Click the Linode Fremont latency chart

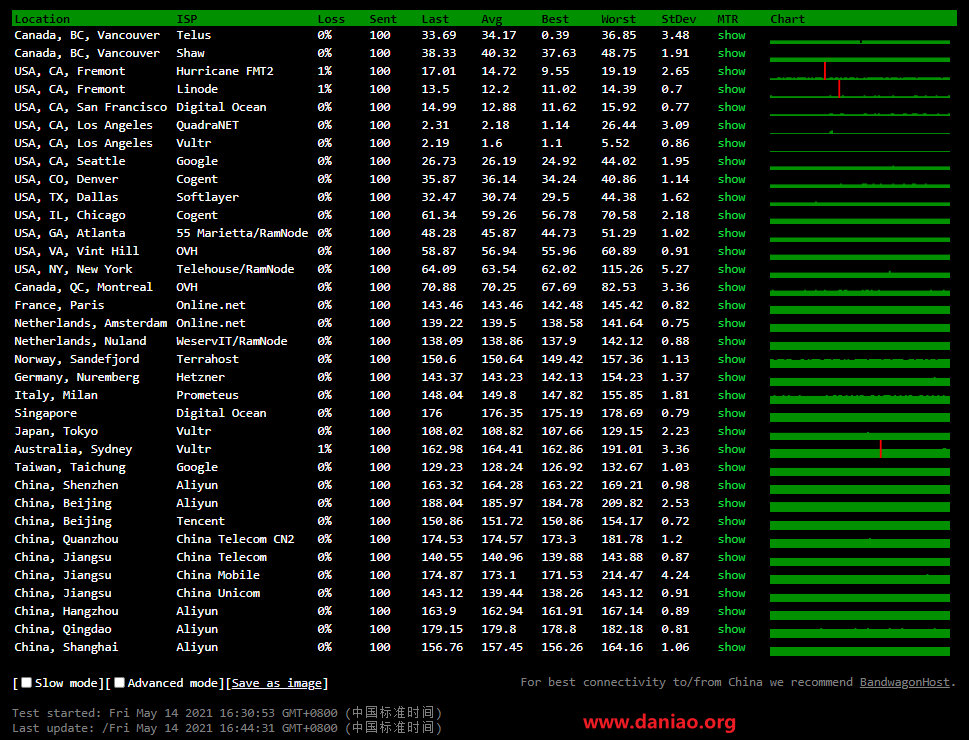click(x=860, y=89)
